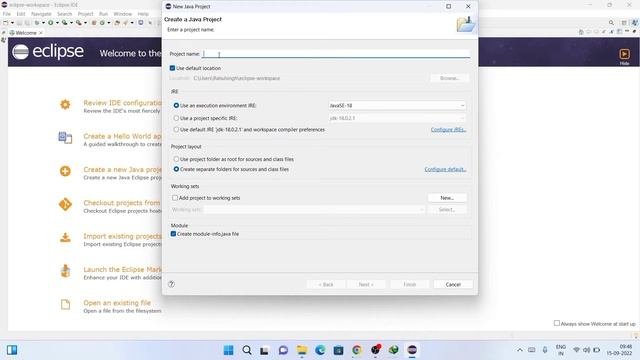Click the Project name input field
Image resolution: width=640 pixels, height=360 pixels.
(336, 54)
